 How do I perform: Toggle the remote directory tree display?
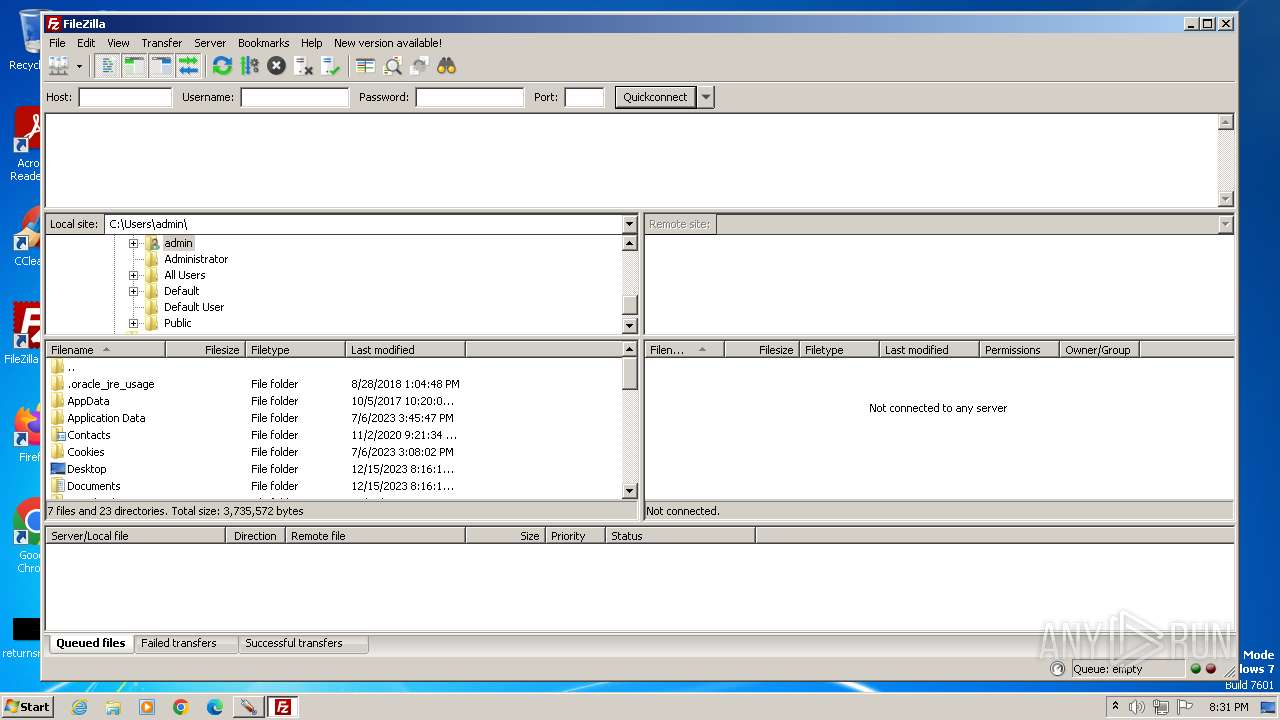[x=162, y=66]
